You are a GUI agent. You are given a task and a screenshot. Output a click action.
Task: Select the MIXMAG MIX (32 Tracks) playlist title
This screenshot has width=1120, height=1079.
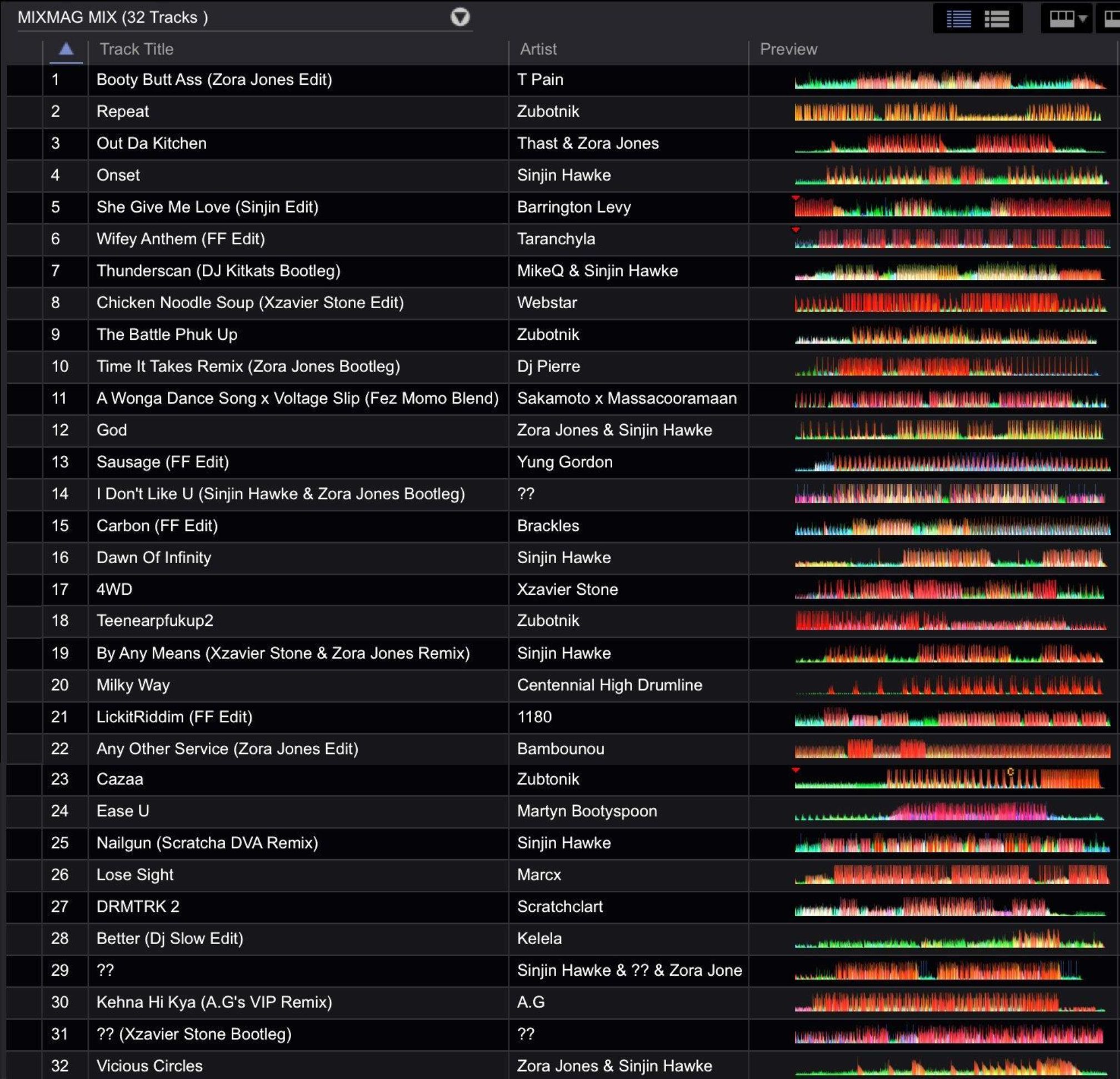(x=113, y=17)
